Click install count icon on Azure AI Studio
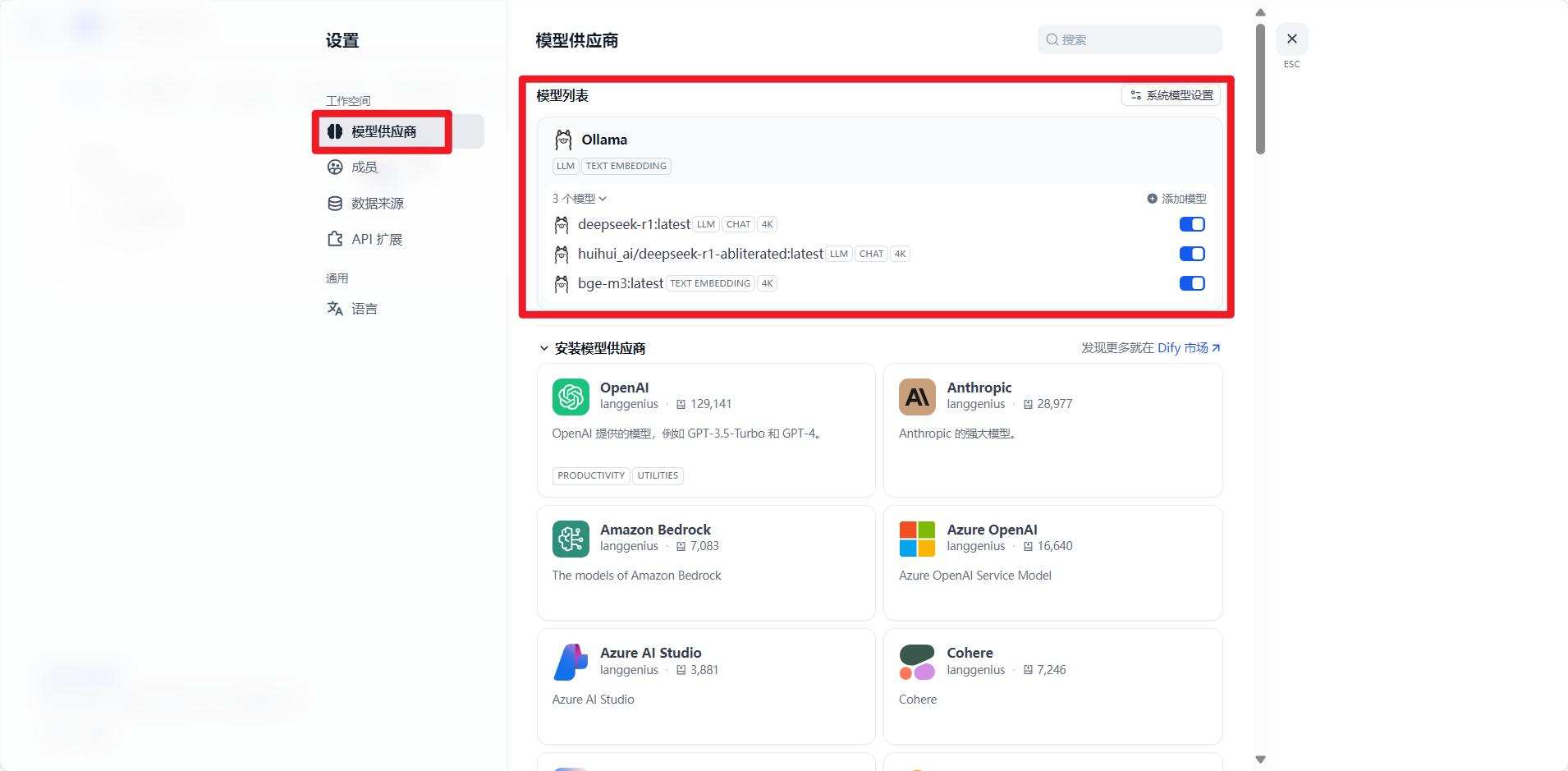1568x771 pixels. pos(681,670)
